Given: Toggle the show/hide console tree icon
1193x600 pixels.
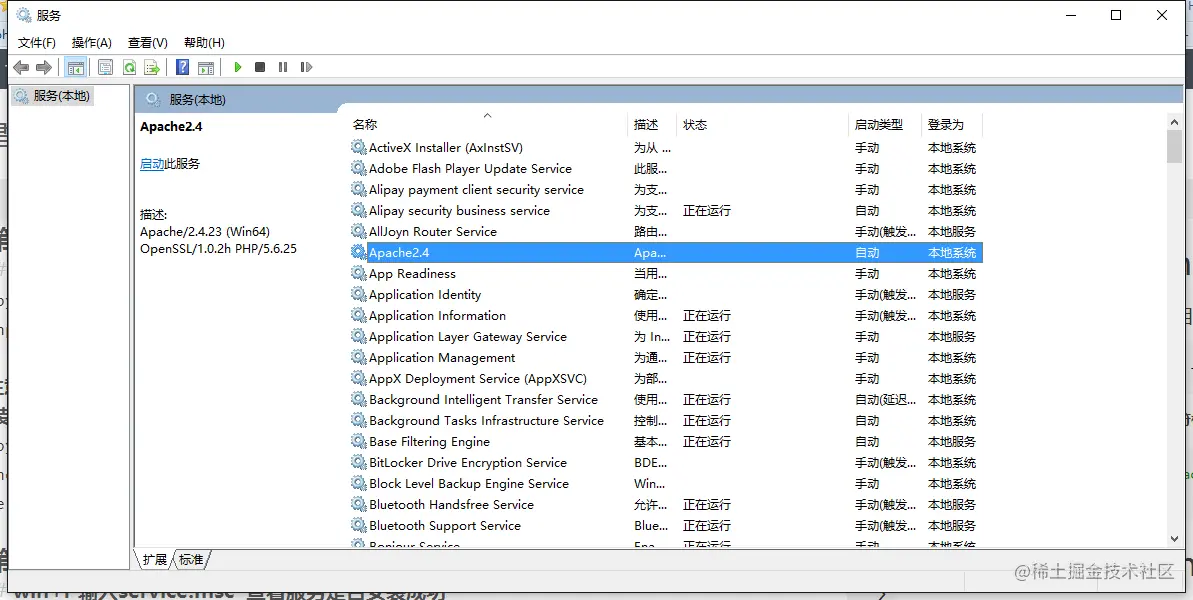Looking at the screenshot, I should click(x=75, y=68).
